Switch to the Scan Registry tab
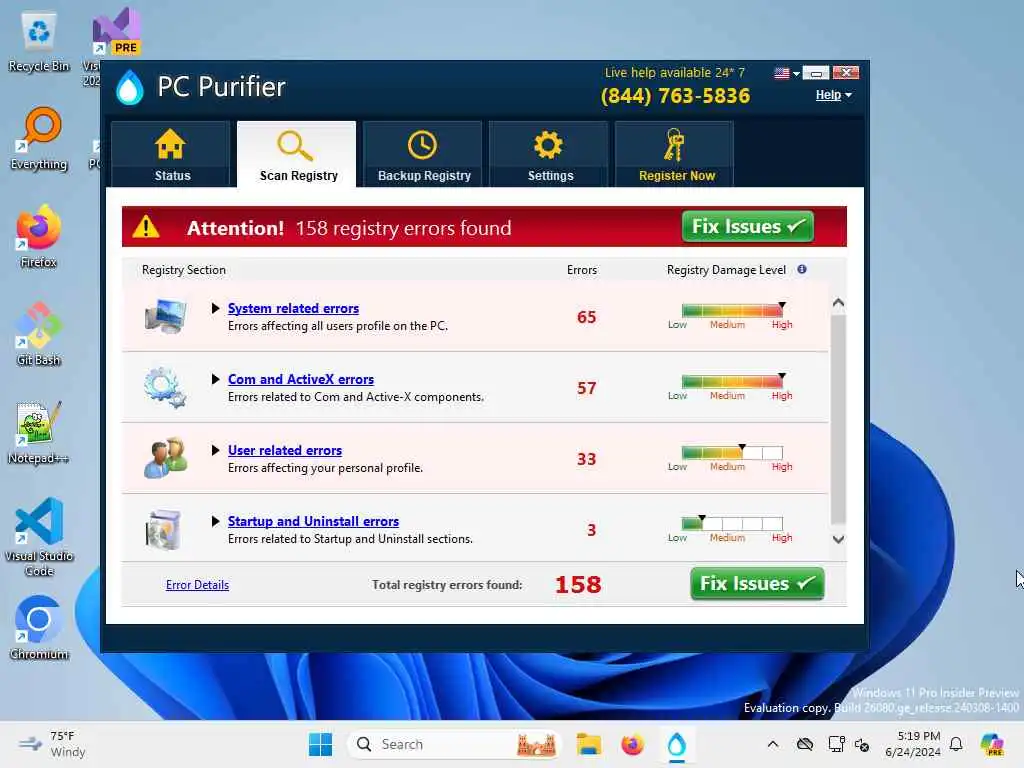The image size is (1024, 768). click(x=297, y=154)
